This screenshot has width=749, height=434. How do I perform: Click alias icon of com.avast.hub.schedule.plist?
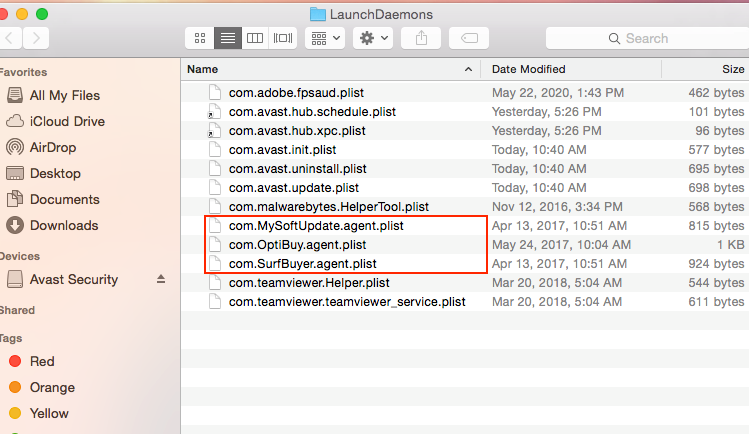tap(214, 111)
